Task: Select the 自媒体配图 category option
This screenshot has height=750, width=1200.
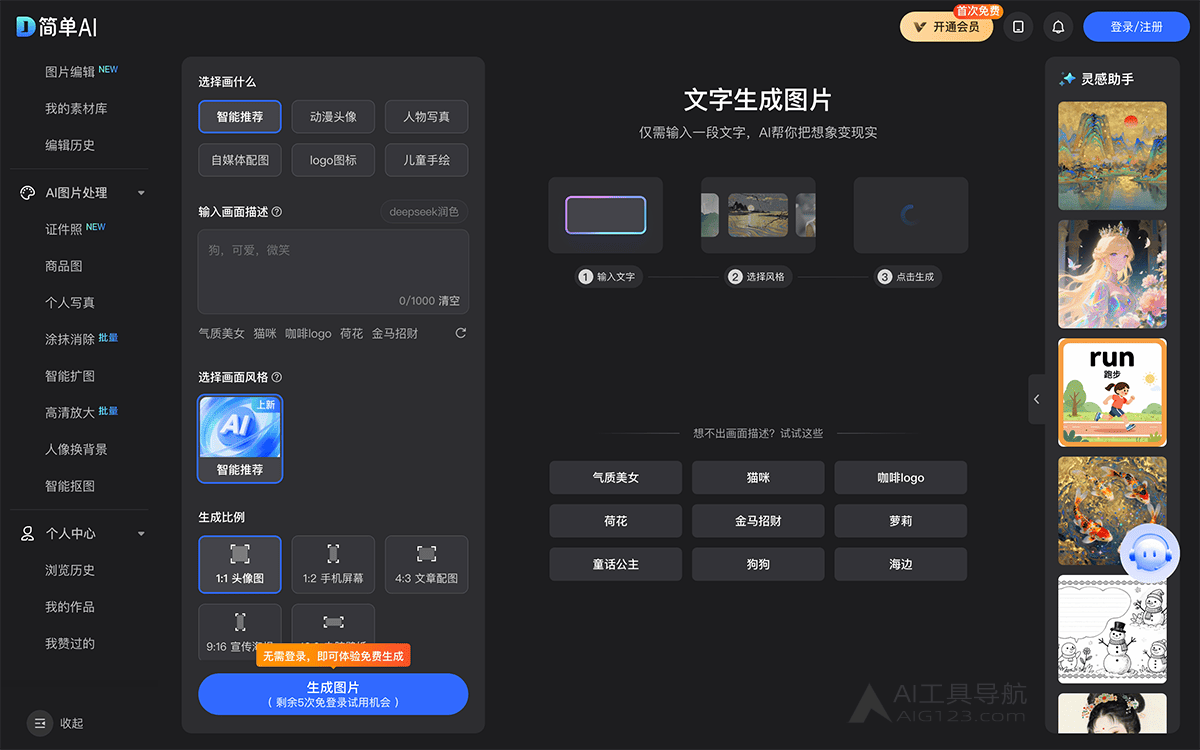Action: [x=240, y=160]
